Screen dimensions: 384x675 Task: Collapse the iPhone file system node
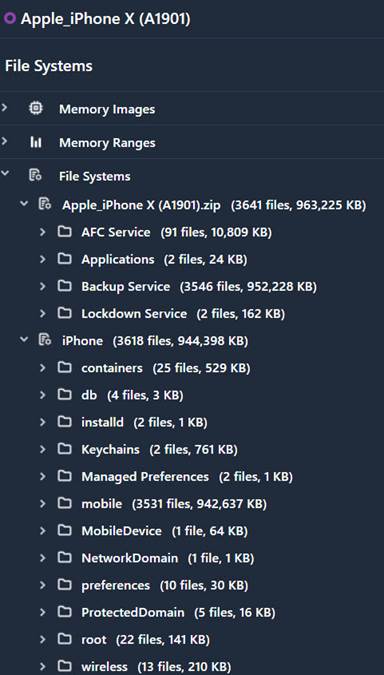pyautogui.click(x=24, y=340)
